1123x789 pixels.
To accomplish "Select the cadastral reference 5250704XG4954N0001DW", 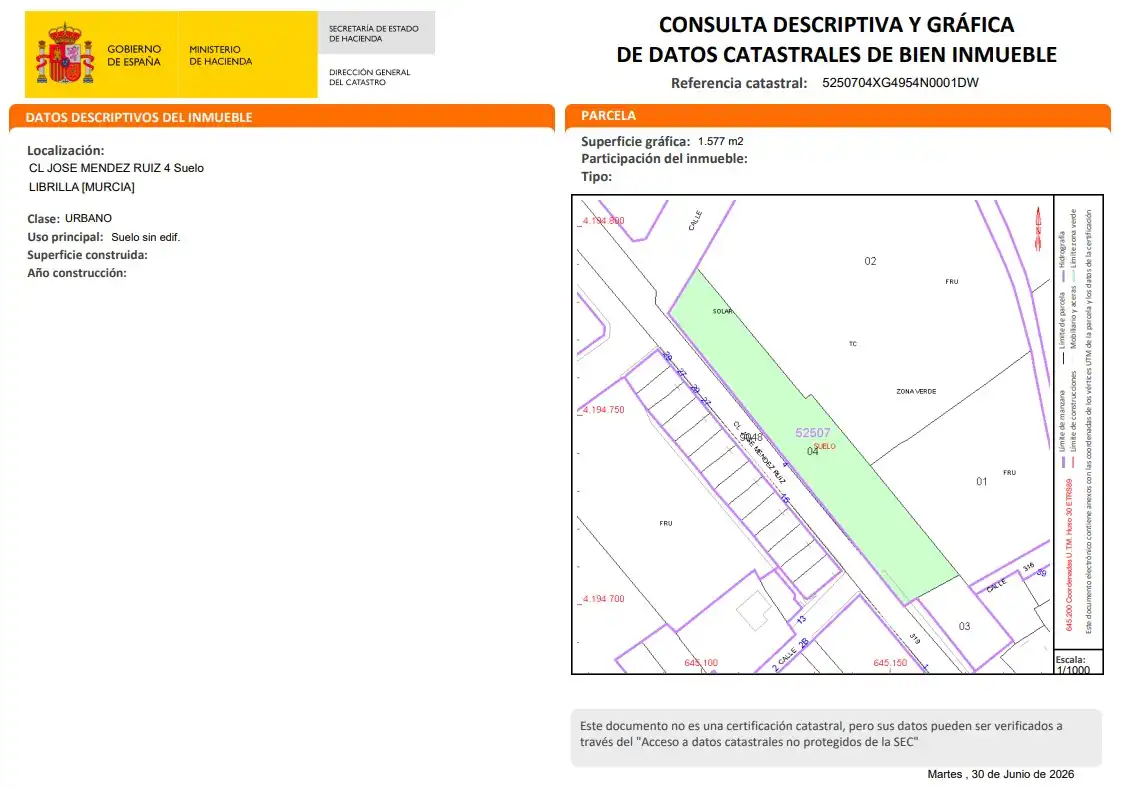I will click(900, 82).
